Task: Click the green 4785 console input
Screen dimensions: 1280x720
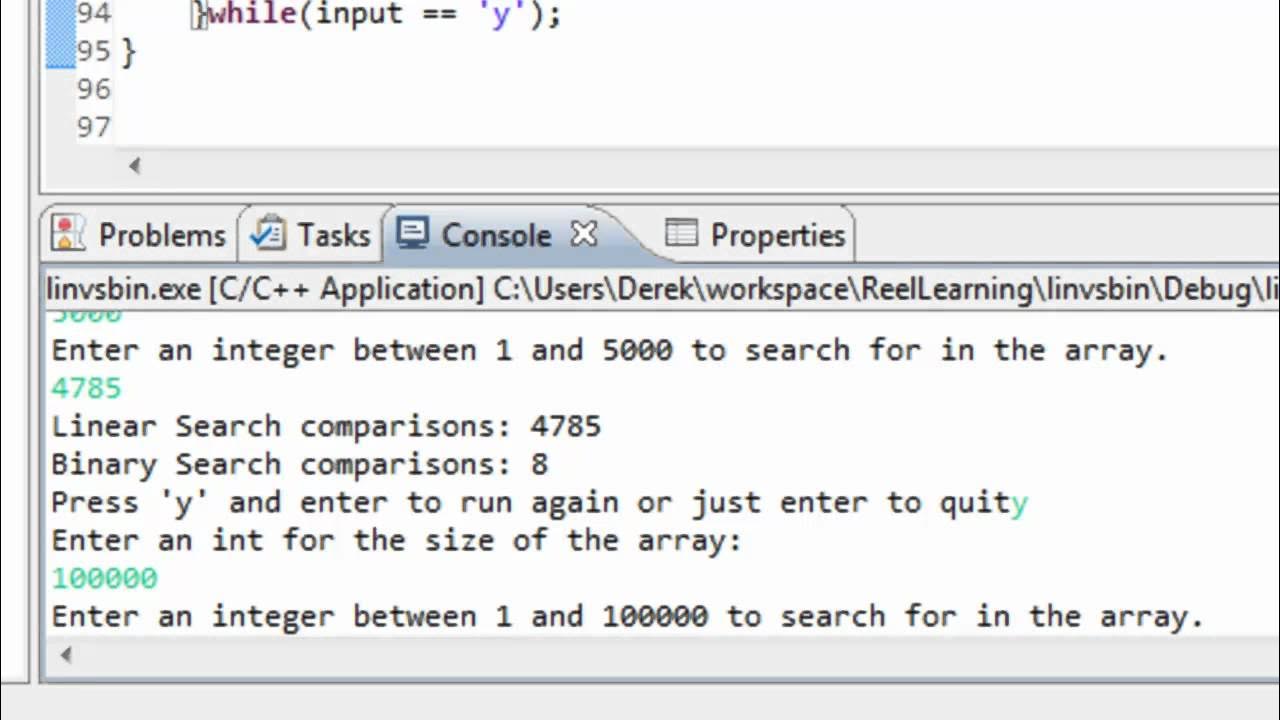Action: tap(87, 388)
